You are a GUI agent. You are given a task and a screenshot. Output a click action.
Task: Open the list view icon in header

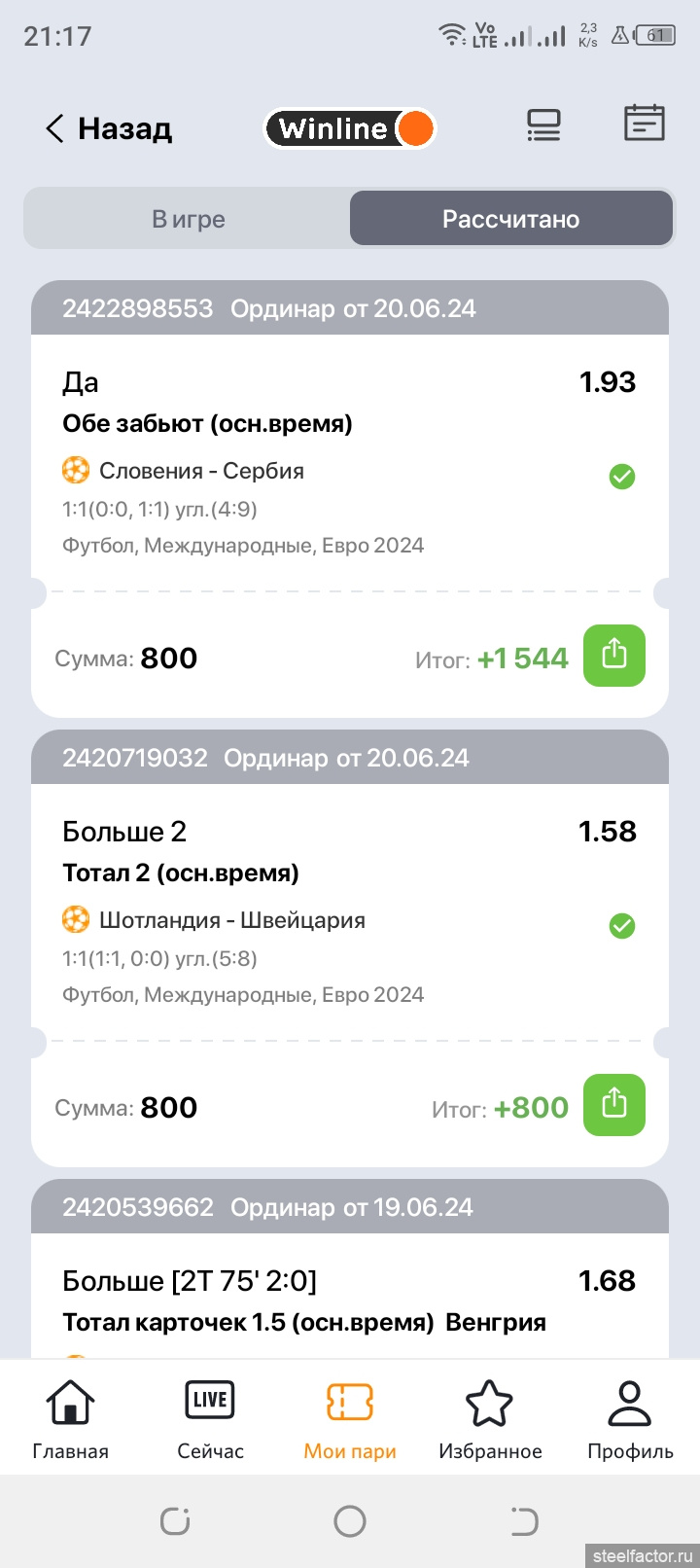[543, 125]
